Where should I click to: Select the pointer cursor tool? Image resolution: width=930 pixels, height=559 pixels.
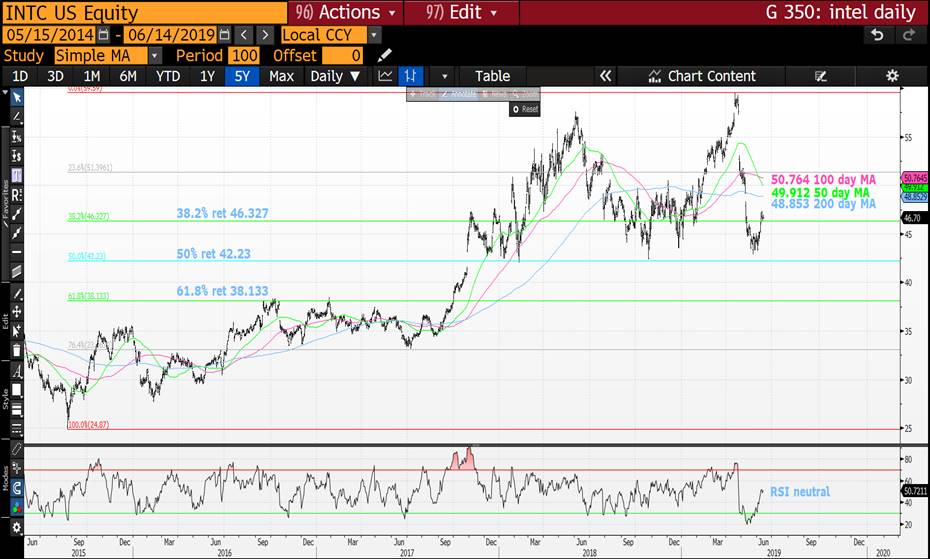coord(17,97)
